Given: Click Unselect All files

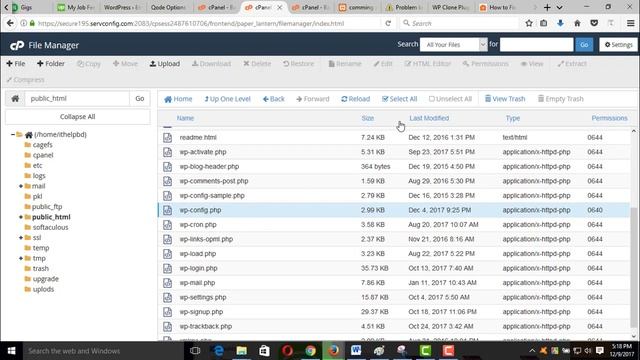Looking at the screenshot, I should click(450, 99).
